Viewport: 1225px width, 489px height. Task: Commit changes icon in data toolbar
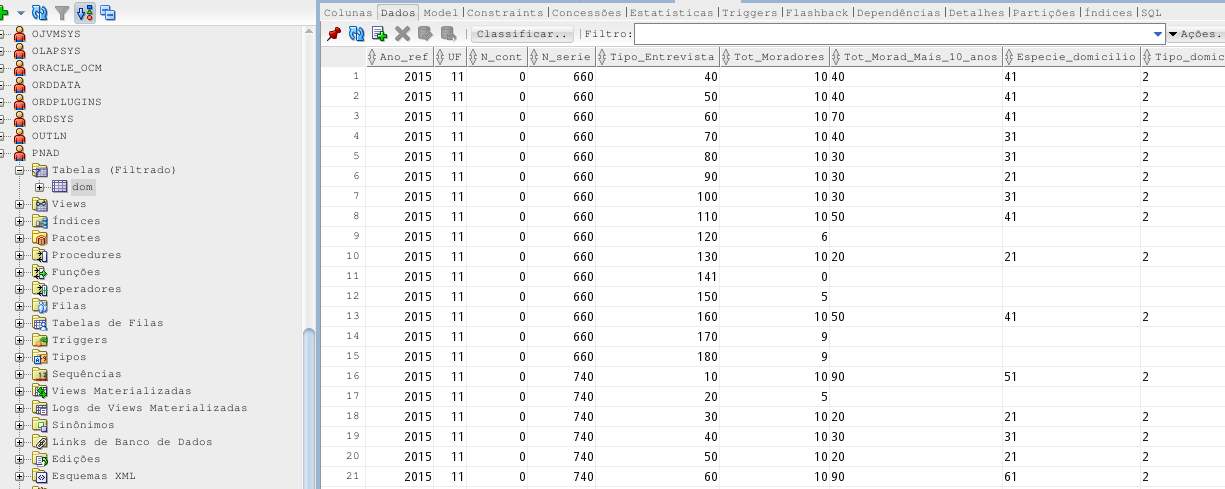[425, 34]
